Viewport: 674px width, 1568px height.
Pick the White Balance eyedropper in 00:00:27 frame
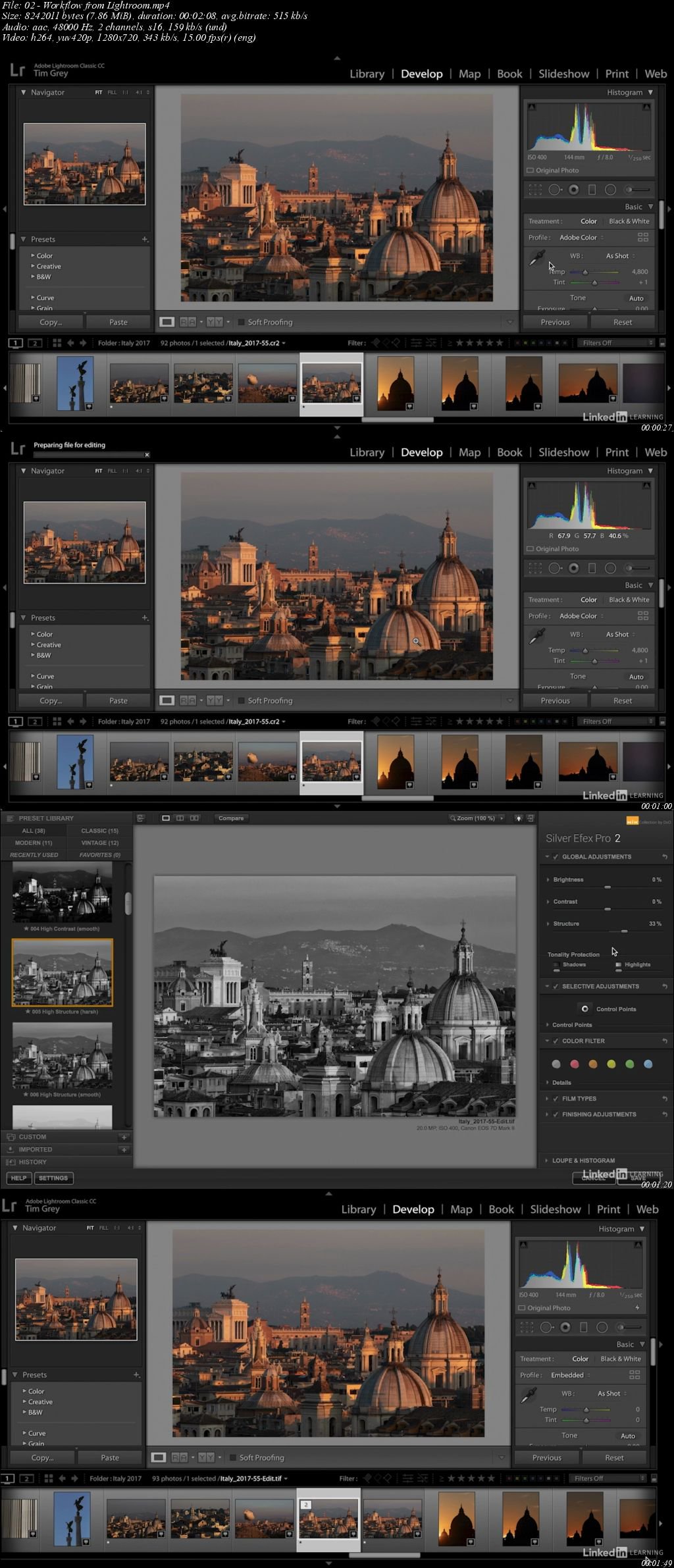(537, 258)
